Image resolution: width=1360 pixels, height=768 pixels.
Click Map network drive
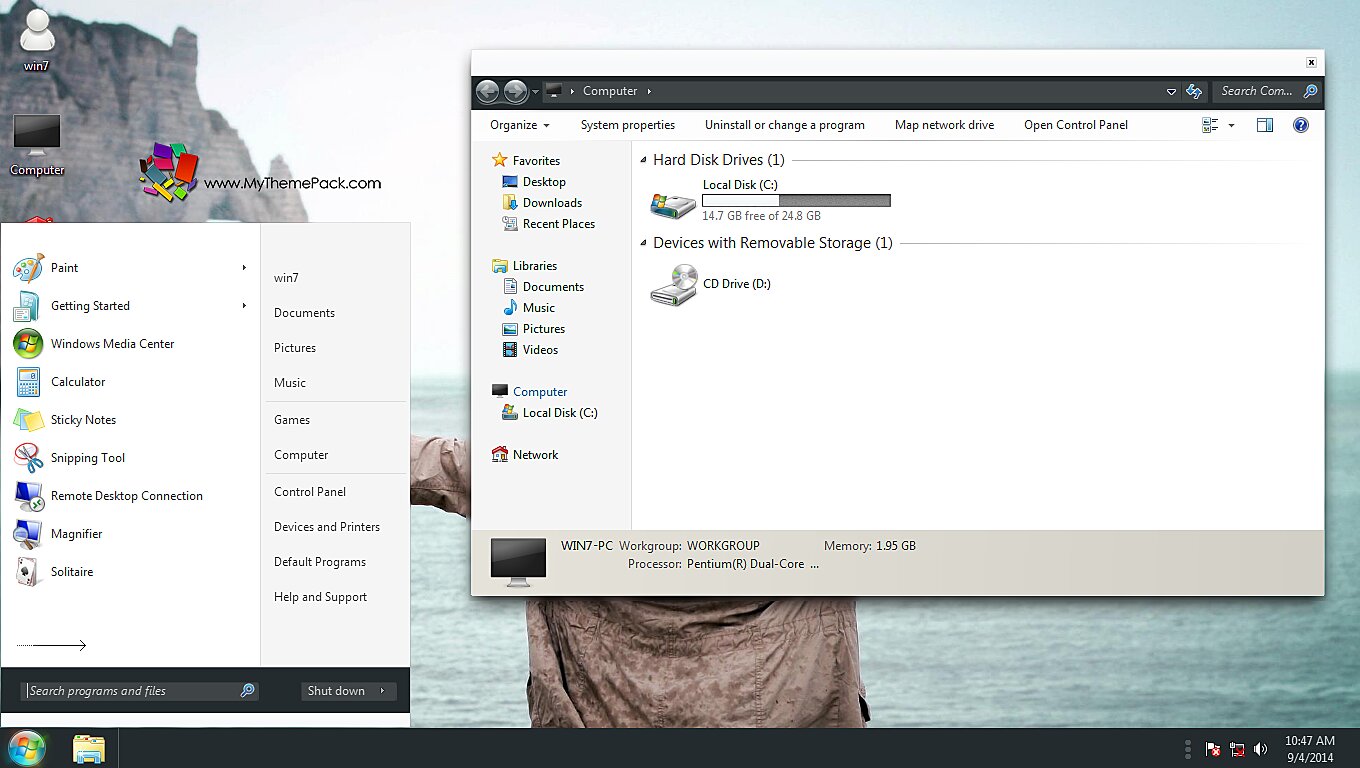pyautogui.click(x=944, y=125)
